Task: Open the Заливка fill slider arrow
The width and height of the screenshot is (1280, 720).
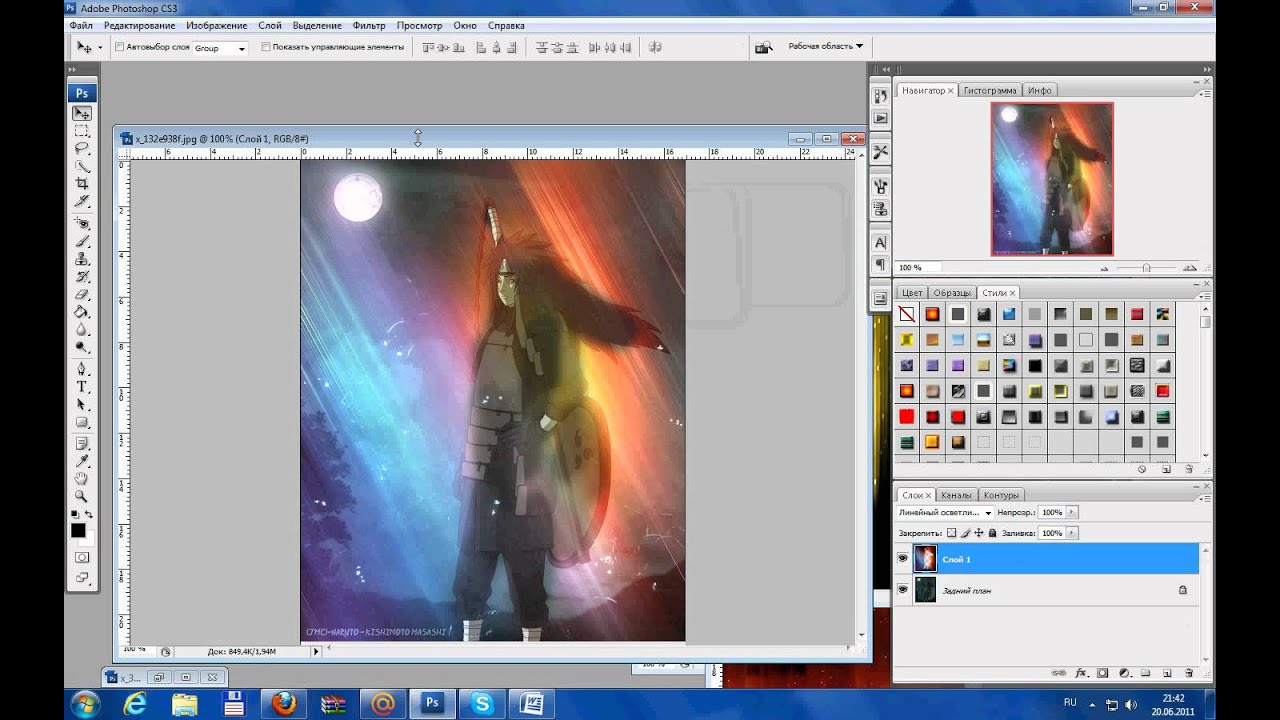Action: coord(1072,534)
